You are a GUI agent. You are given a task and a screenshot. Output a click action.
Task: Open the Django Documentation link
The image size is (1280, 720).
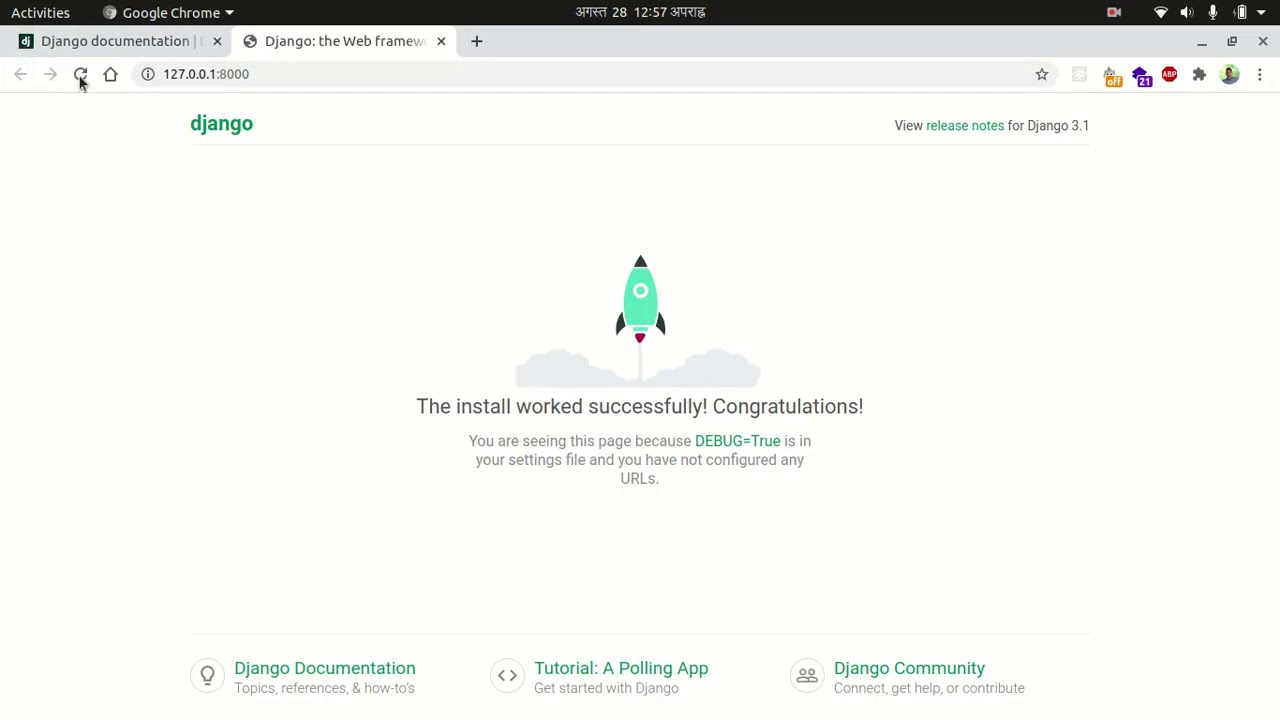[x=325, y=668]
